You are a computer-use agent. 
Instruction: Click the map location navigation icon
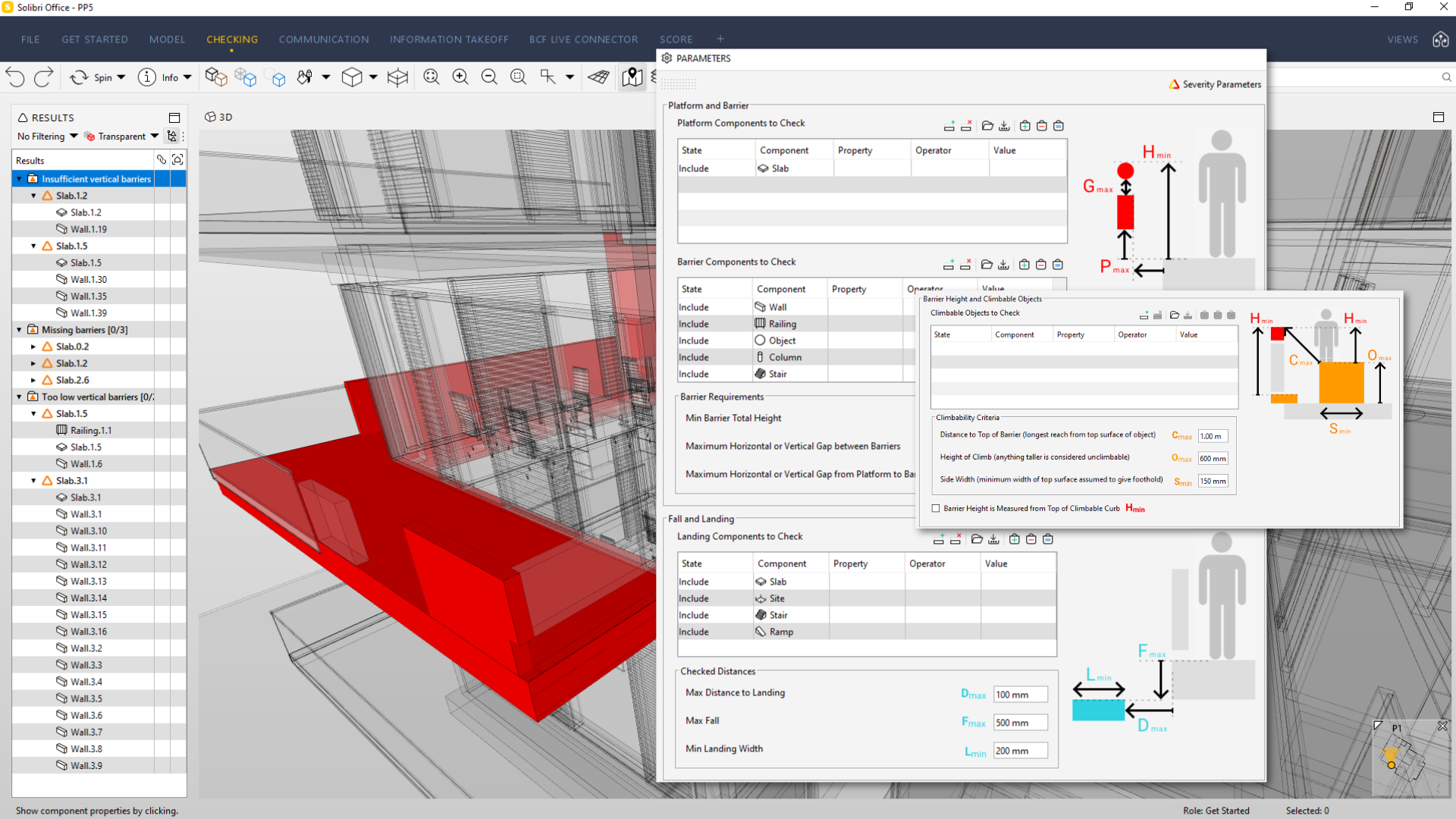632,77
